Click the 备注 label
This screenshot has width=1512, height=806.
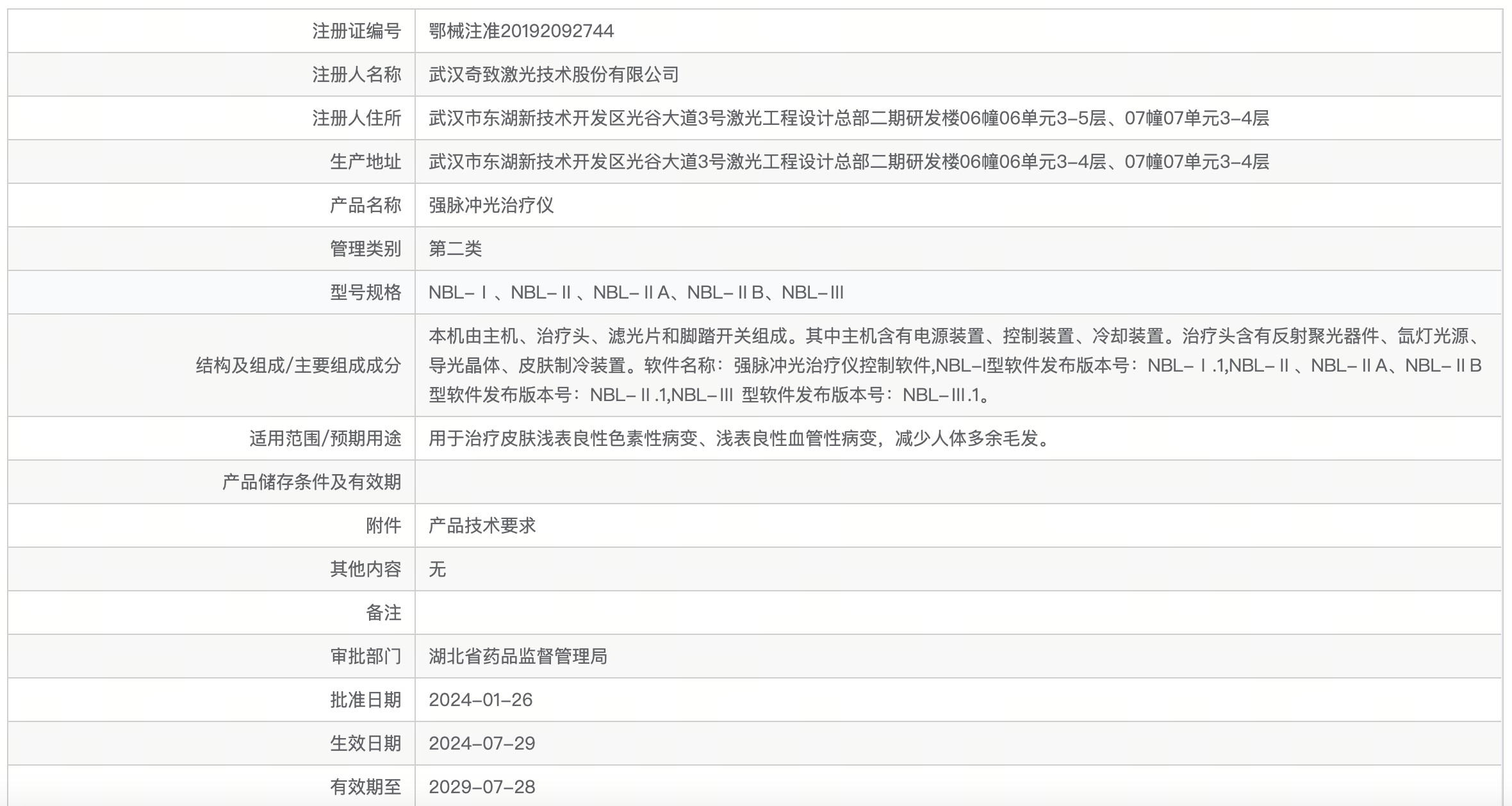coord(383,613)
